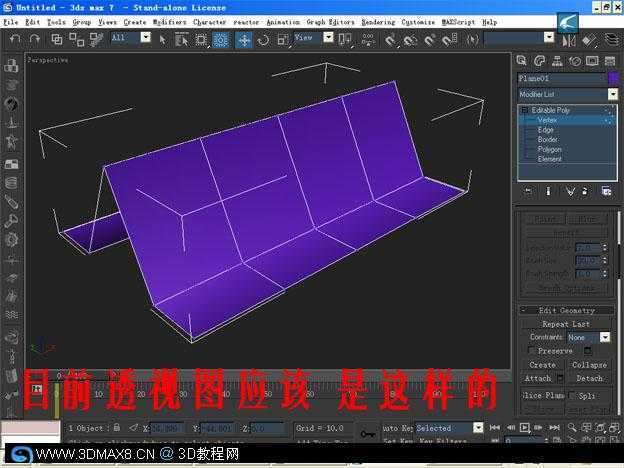Open the Select by Name tool
This screenshot has height=468, width=624.
(x=182, y=39)
